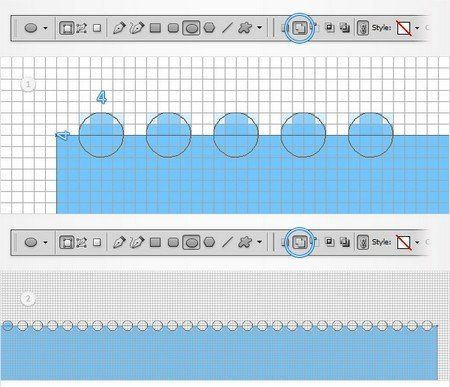Select the Pen tool in step 2 options bar
Viewport: 450px width, 387px height.
click(x=119, y=242)
